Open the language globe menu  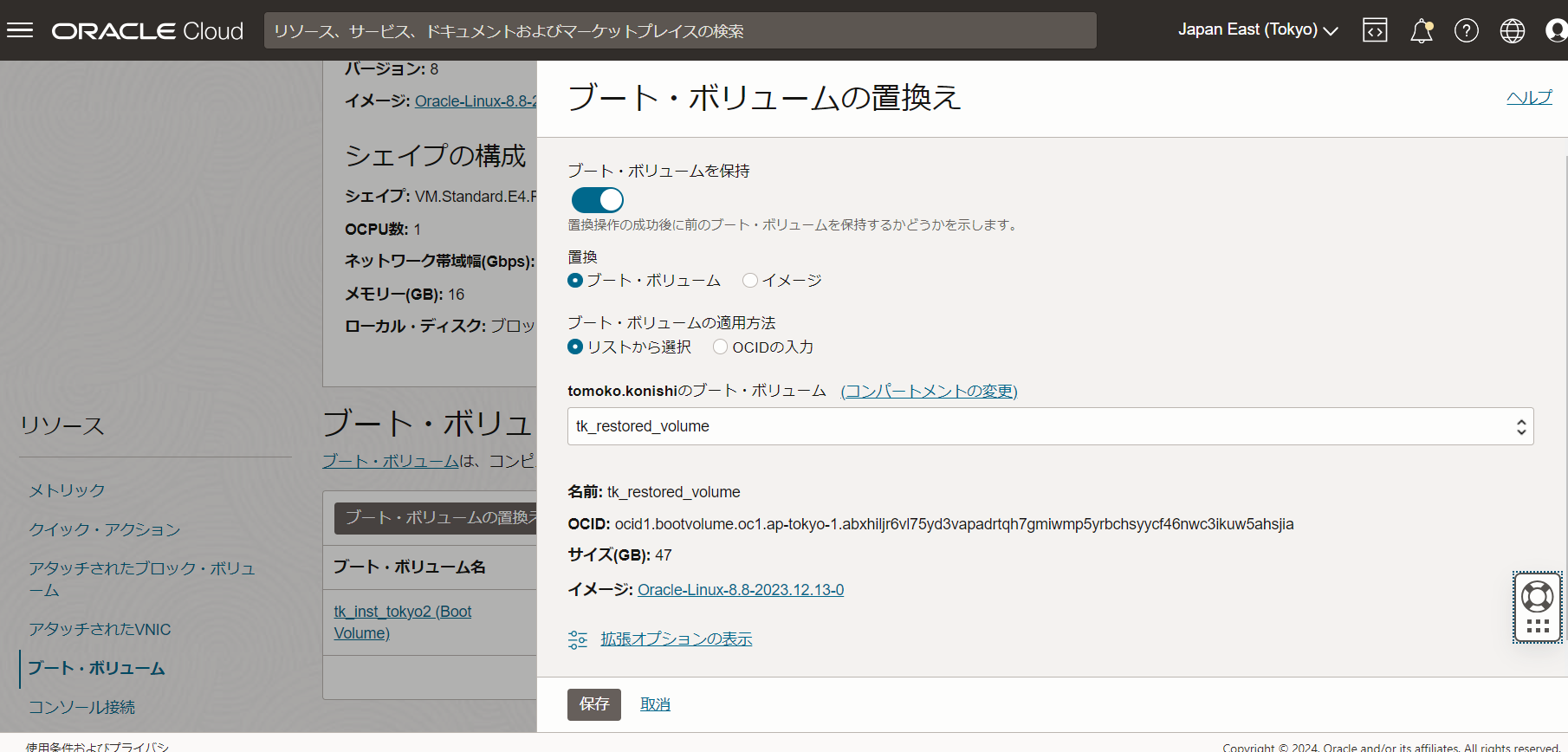coord(1513,31)
